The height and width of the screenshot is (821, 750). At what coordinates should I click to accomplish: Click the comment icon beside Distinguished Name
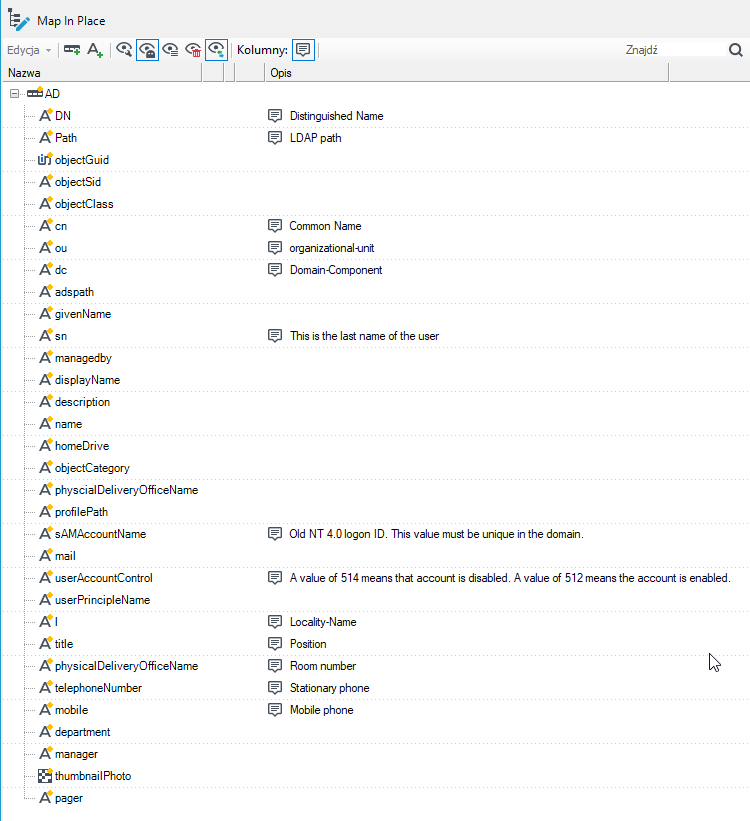275,116
